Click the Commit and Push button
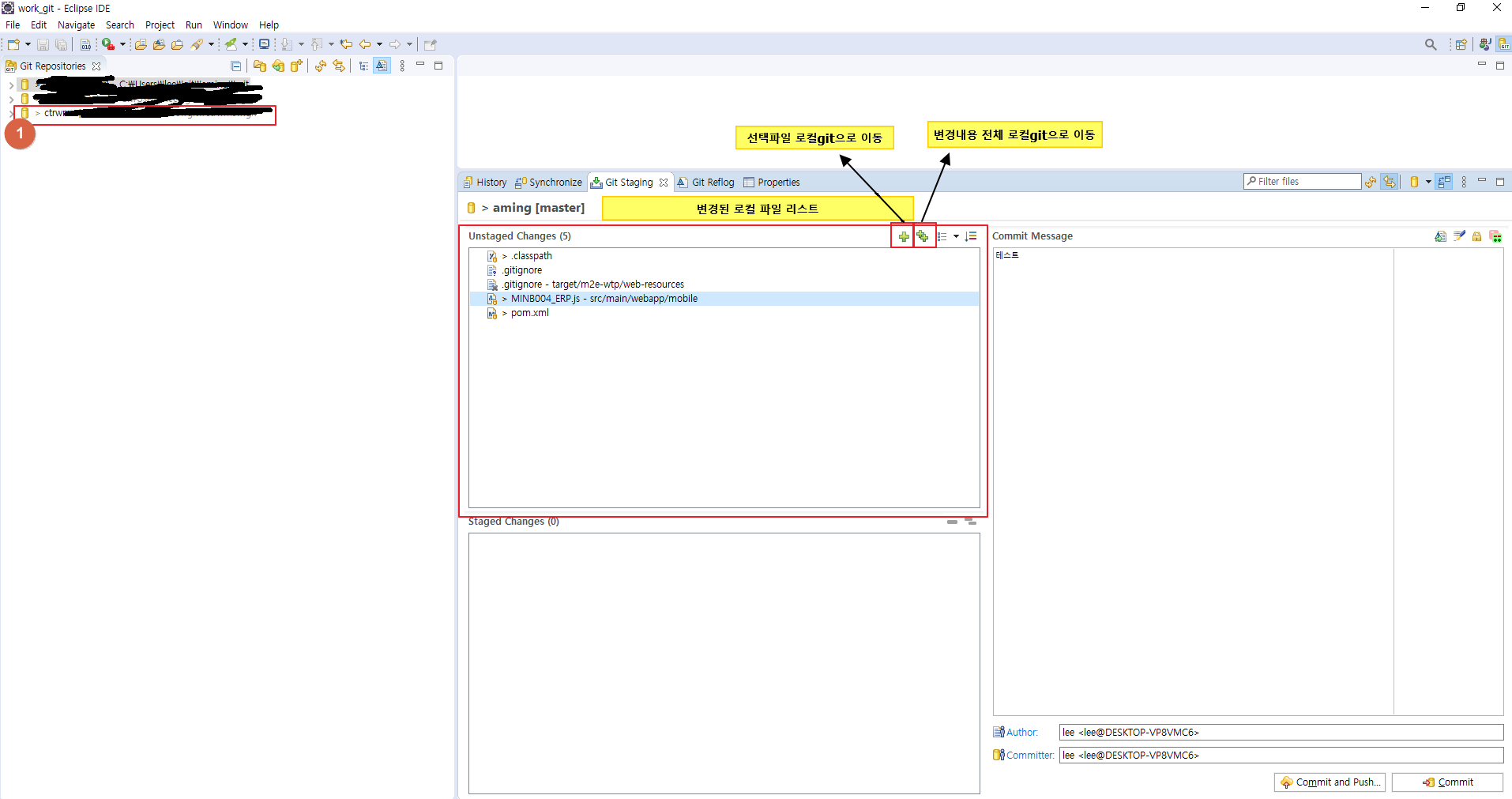Viewport: 1512px width, 799px height. [x=1329, y=782]
